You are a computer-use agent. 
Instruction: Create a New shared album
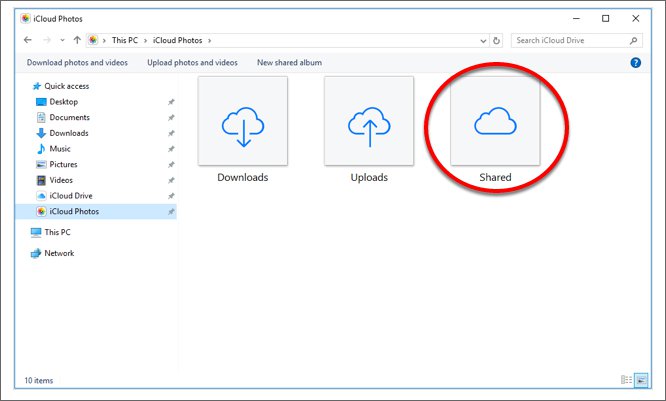[289, 62]
